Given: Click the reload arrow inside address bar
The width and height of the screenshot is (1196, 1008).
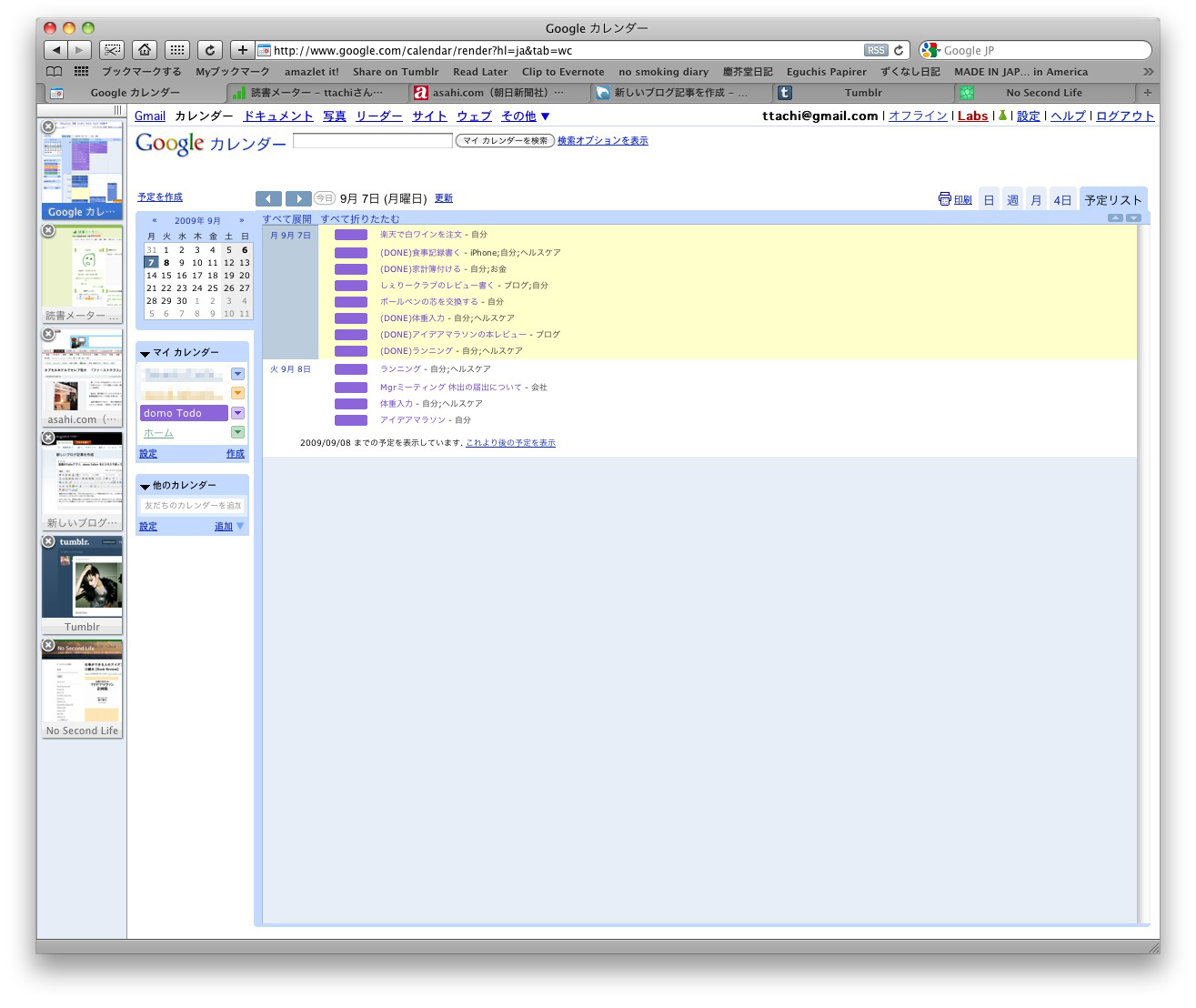Looking at the screenshot, I should click(899, 50).
